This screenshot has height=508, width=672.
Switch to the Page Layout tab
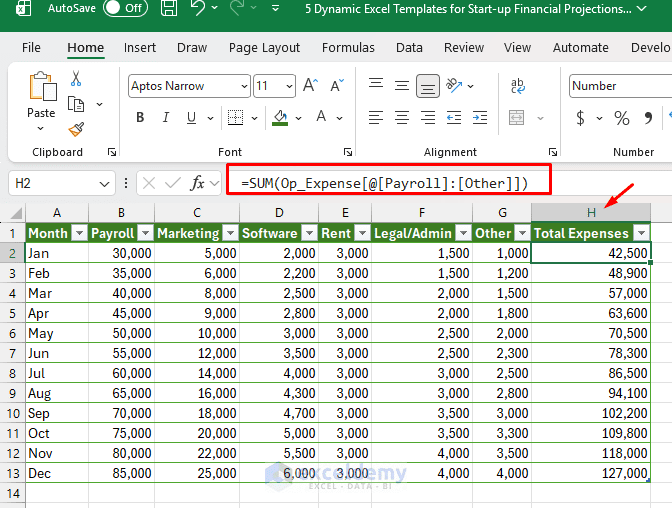tap(264, 48)
